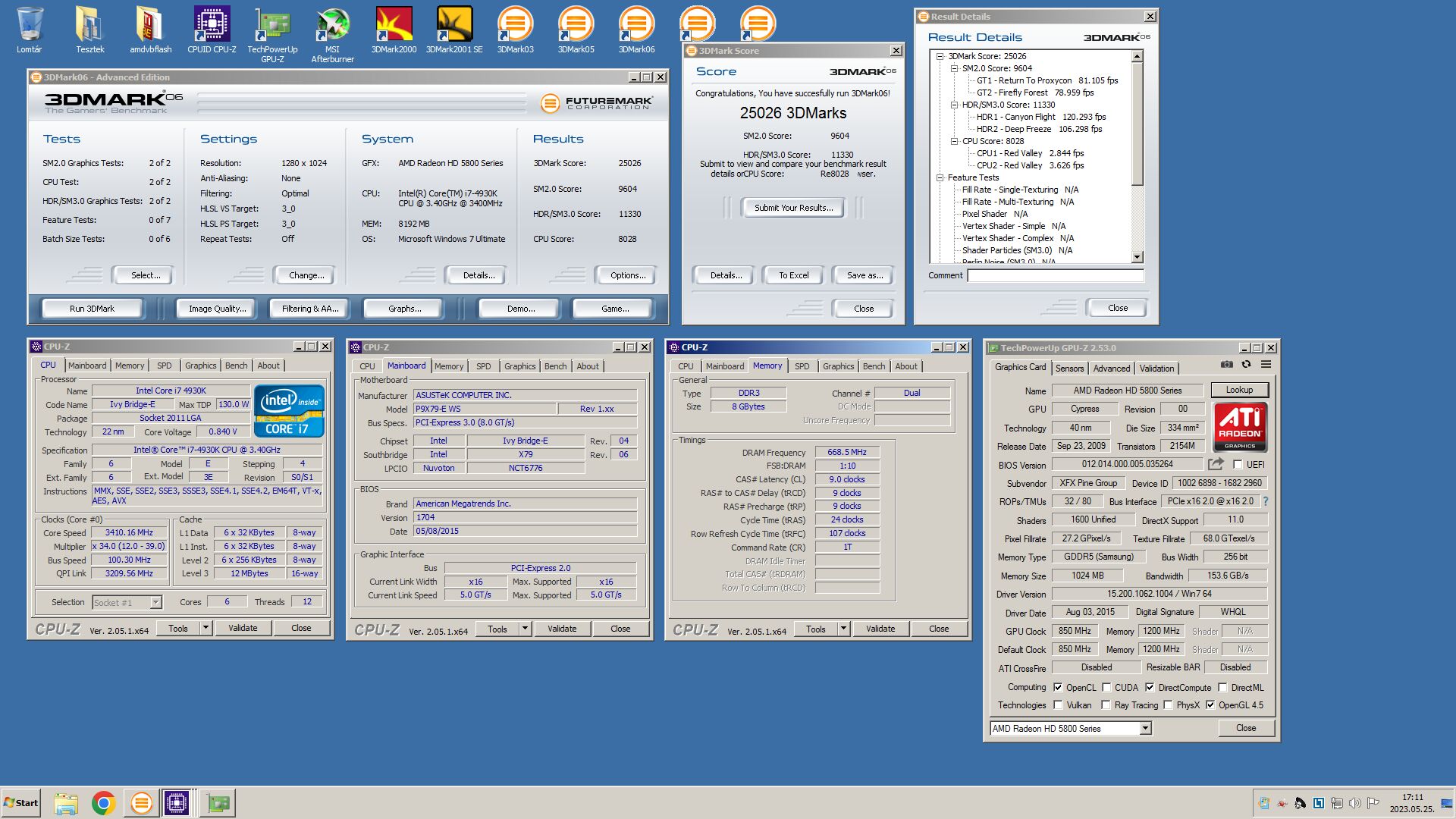The image size is (1456, 819).
Task: Launch the 3DMark2001 SE desktop shortcut
Action: (x=454, y=30)
